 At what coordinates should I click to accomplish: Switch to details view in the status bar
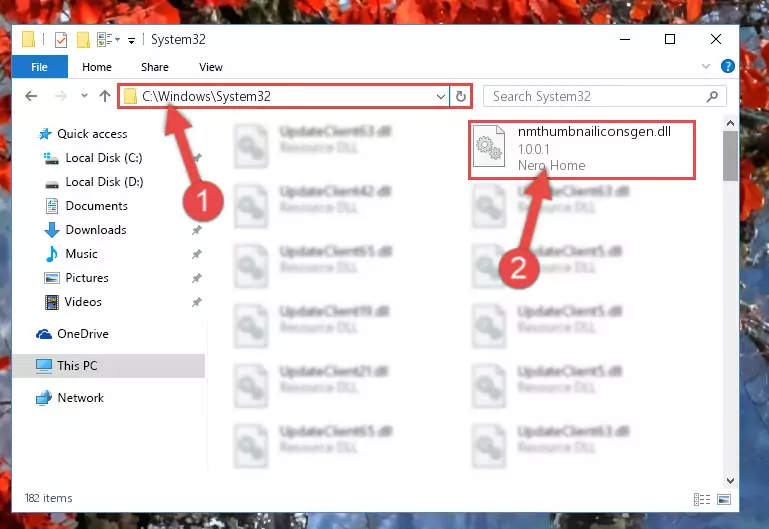(702, 499)
